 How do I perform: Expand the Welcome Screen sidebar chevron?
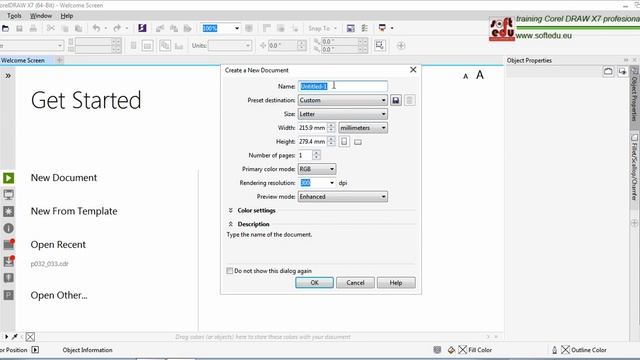pyautogui.click(x=8, y=76)
